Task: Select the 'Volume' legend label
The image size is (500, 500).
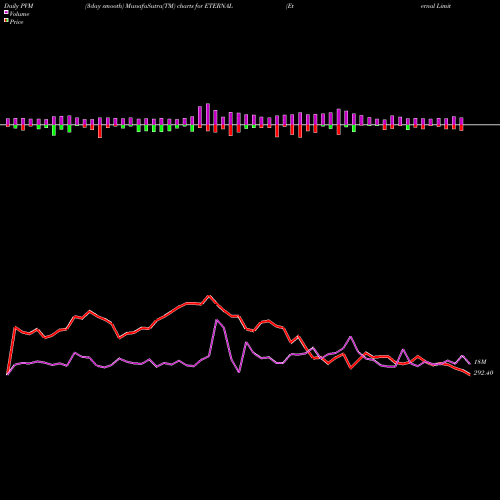Action: (19, 14)
